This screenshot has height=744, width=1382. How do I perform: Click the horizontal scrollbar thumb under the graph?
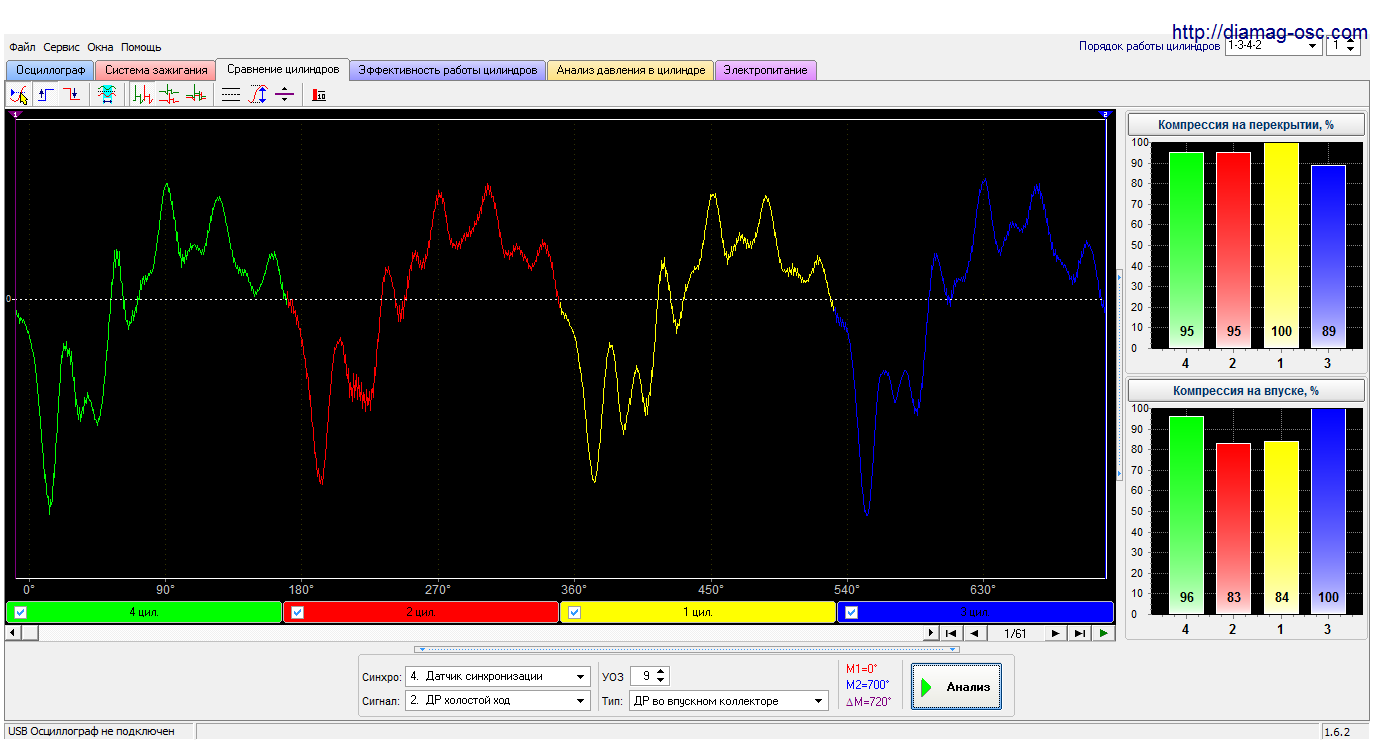pos(30,633)
